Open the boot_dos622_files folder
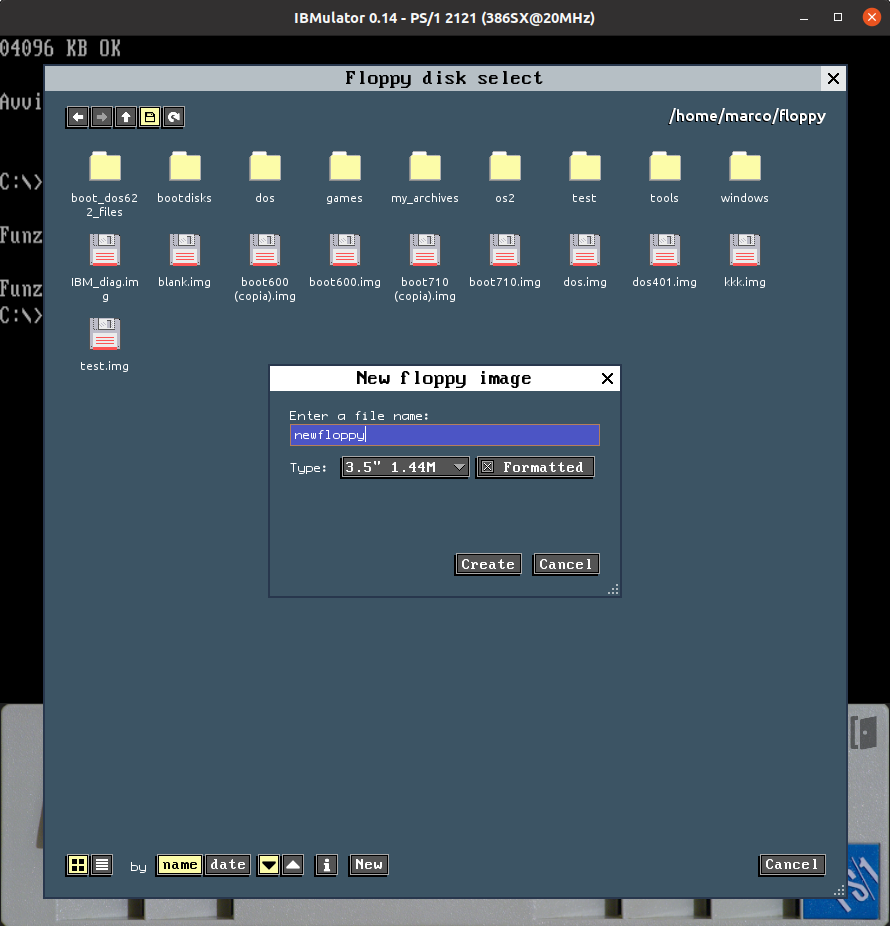The image size is (890, 926). 105,184
